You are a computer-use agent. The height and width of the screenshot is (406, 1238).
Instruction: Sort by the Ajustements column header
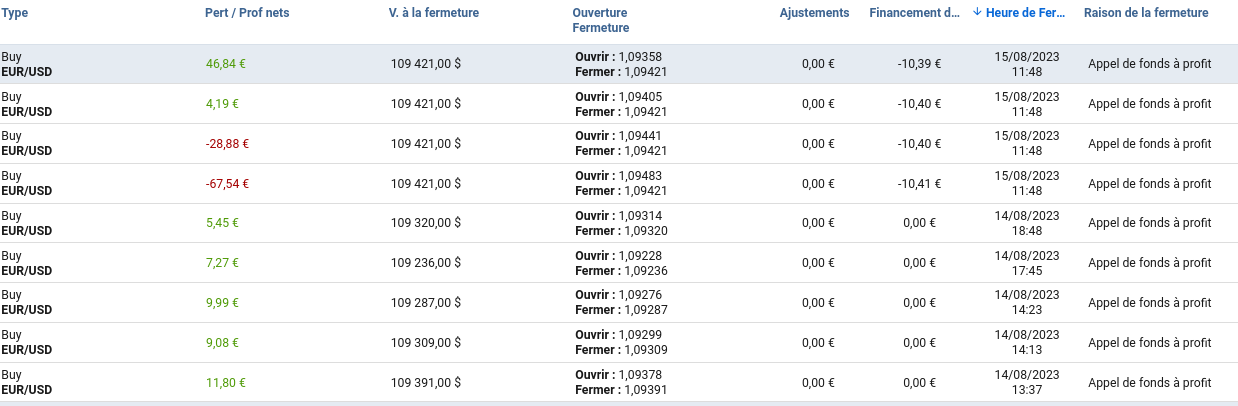[814, 13]
